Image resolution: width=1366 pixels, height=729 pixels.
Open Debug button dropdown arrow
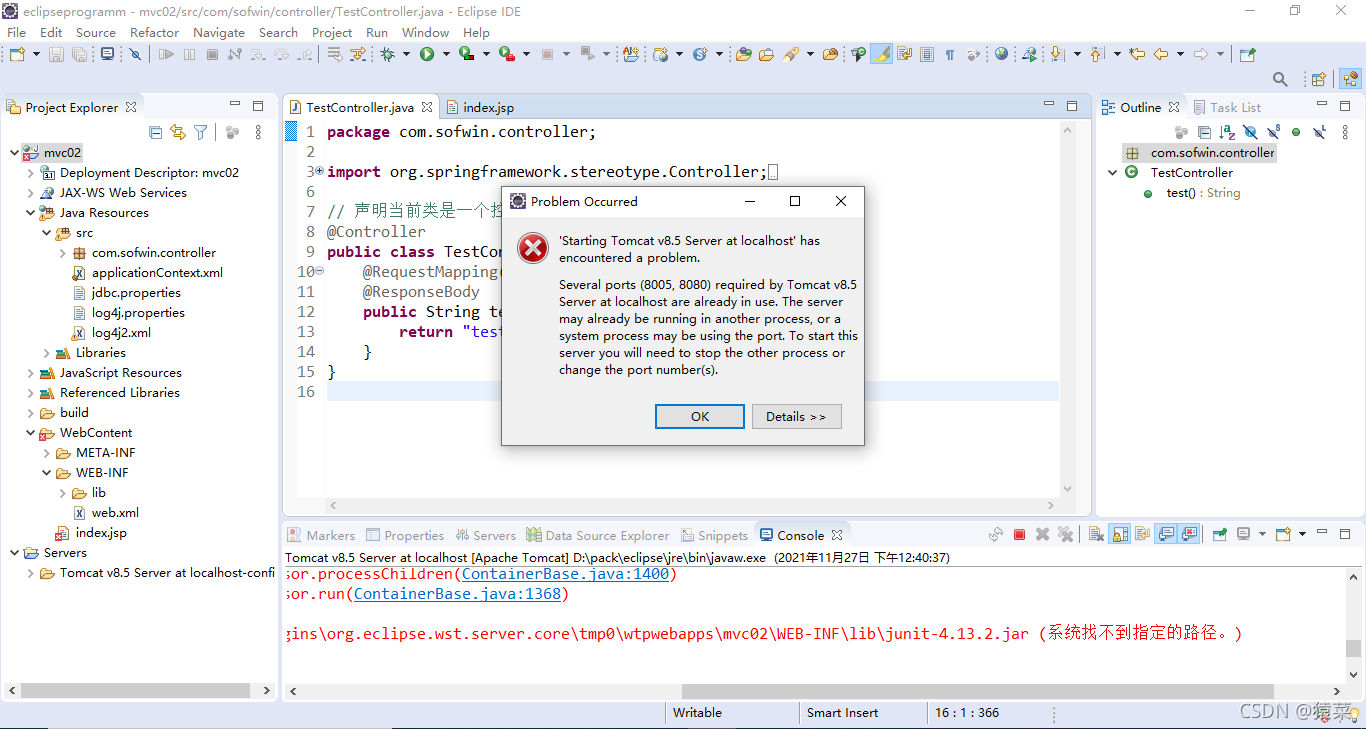point(406,54)
